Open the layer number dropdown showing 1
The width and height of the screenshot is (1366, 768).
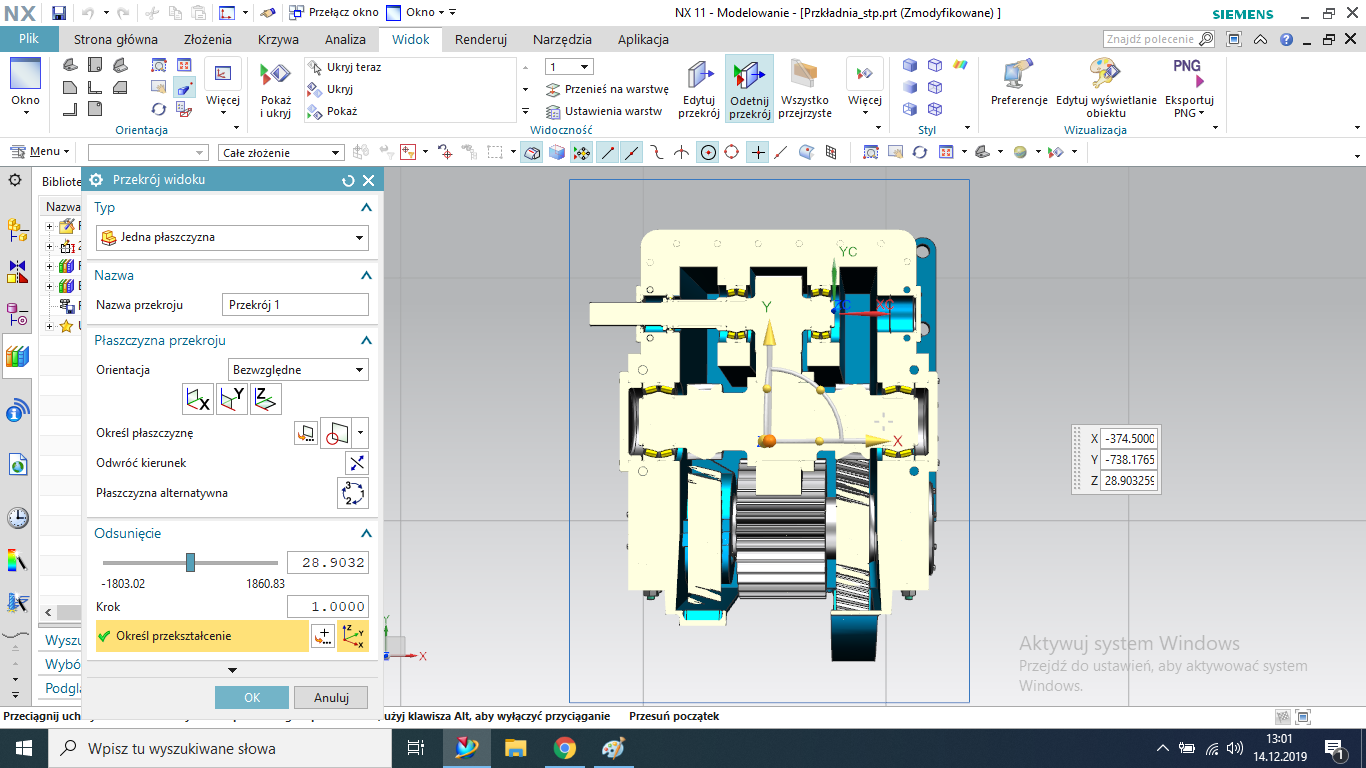point(569,67)
